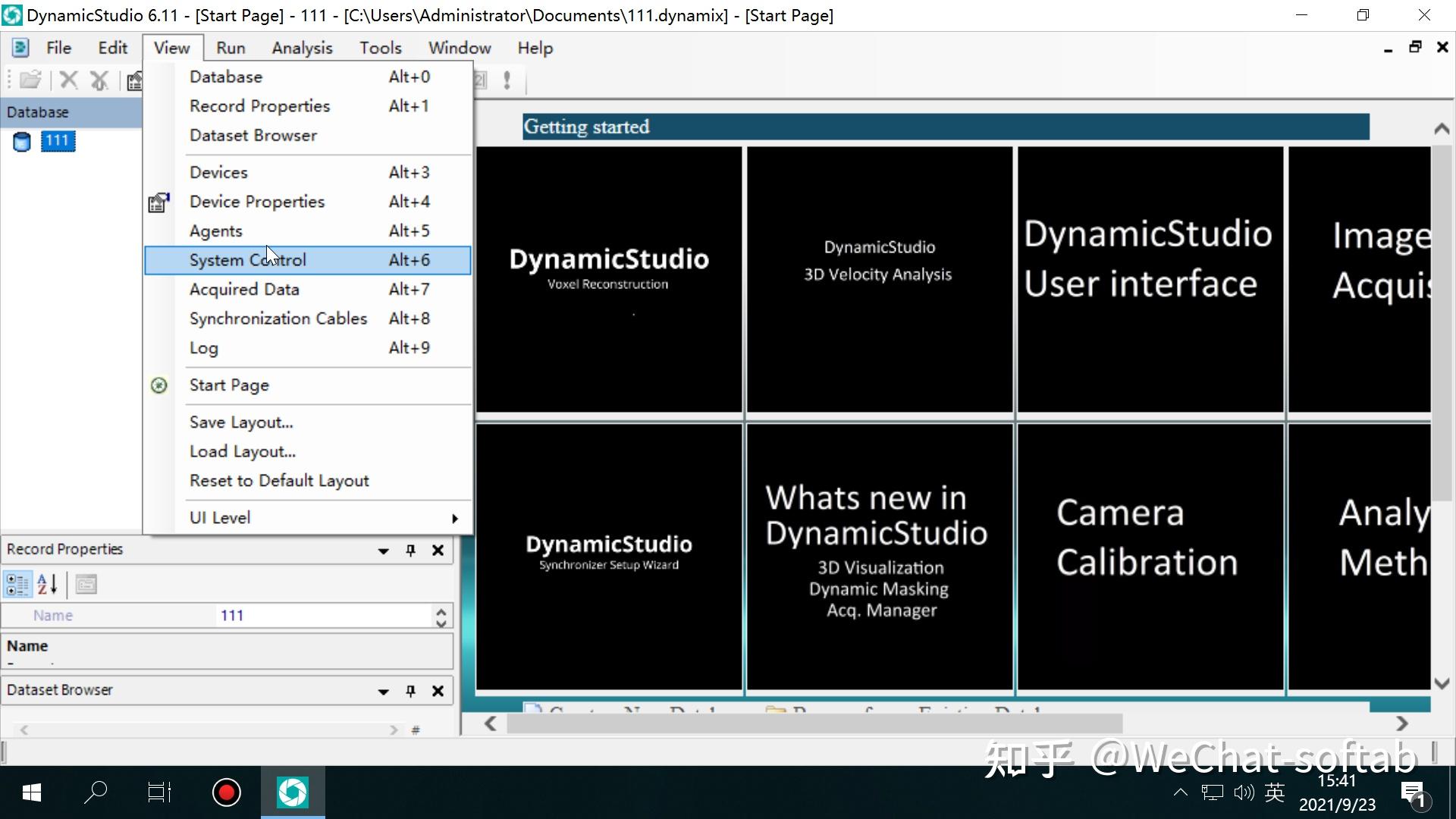The height and width of the screenshot is (819, 1456).
Task: Click the red X delete toolbar icon
Action: pyautogui.click(x=68, y=80)
